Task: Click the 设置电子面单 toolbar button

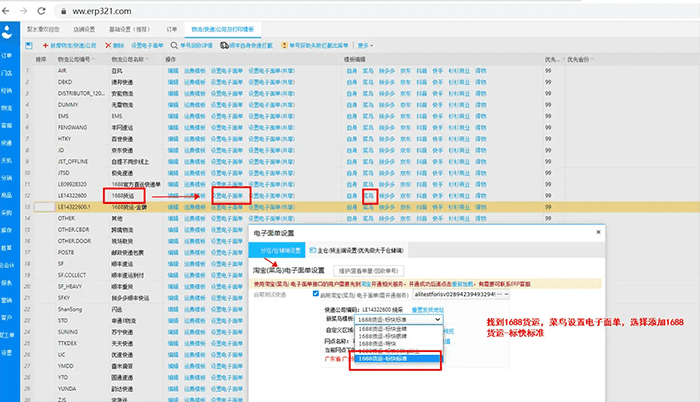Action: (147, 46)
